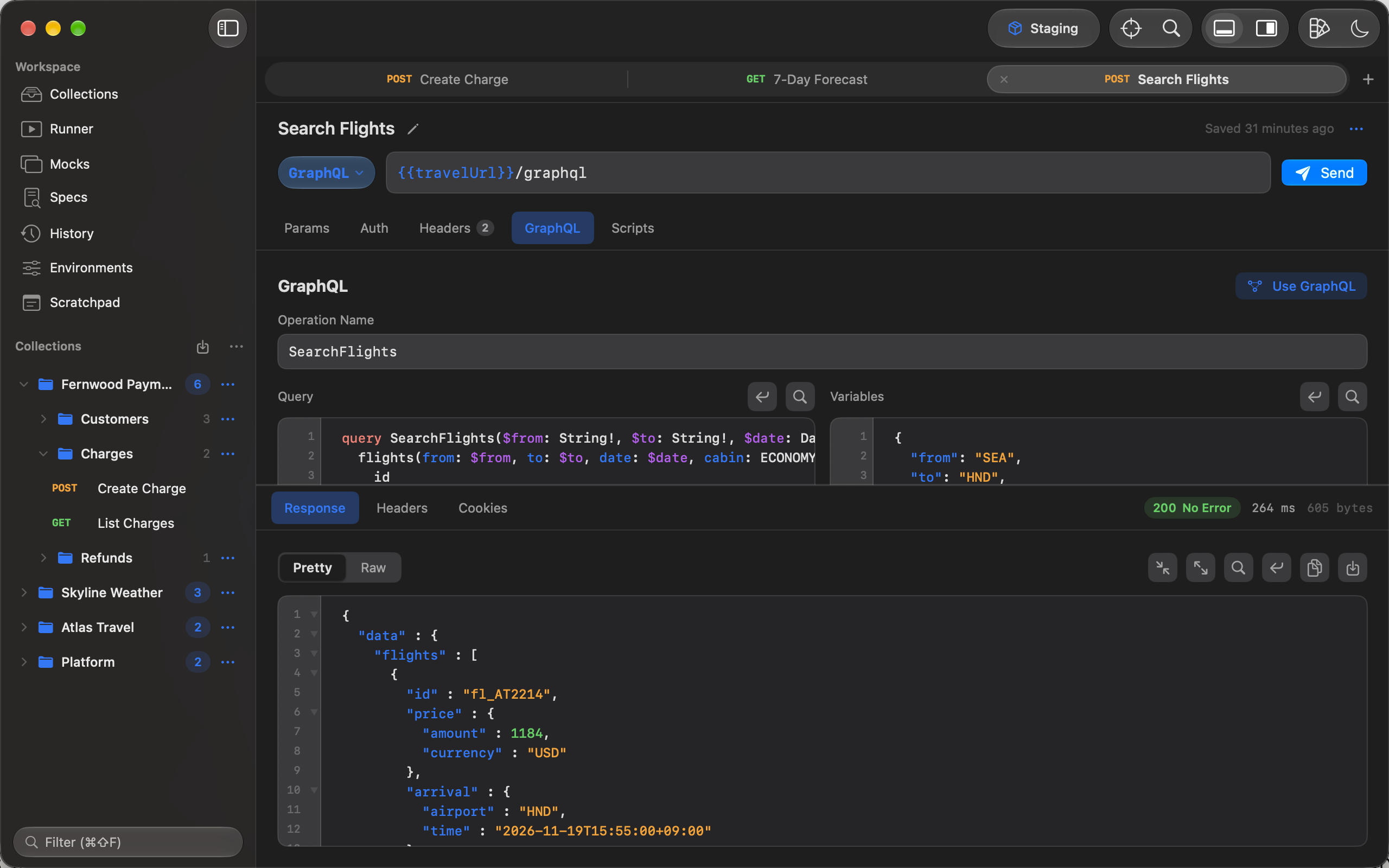The width and height of the screenshot is (1389, 868).
Task: Copy response body to clipboard
Action: coord(1314,568)
